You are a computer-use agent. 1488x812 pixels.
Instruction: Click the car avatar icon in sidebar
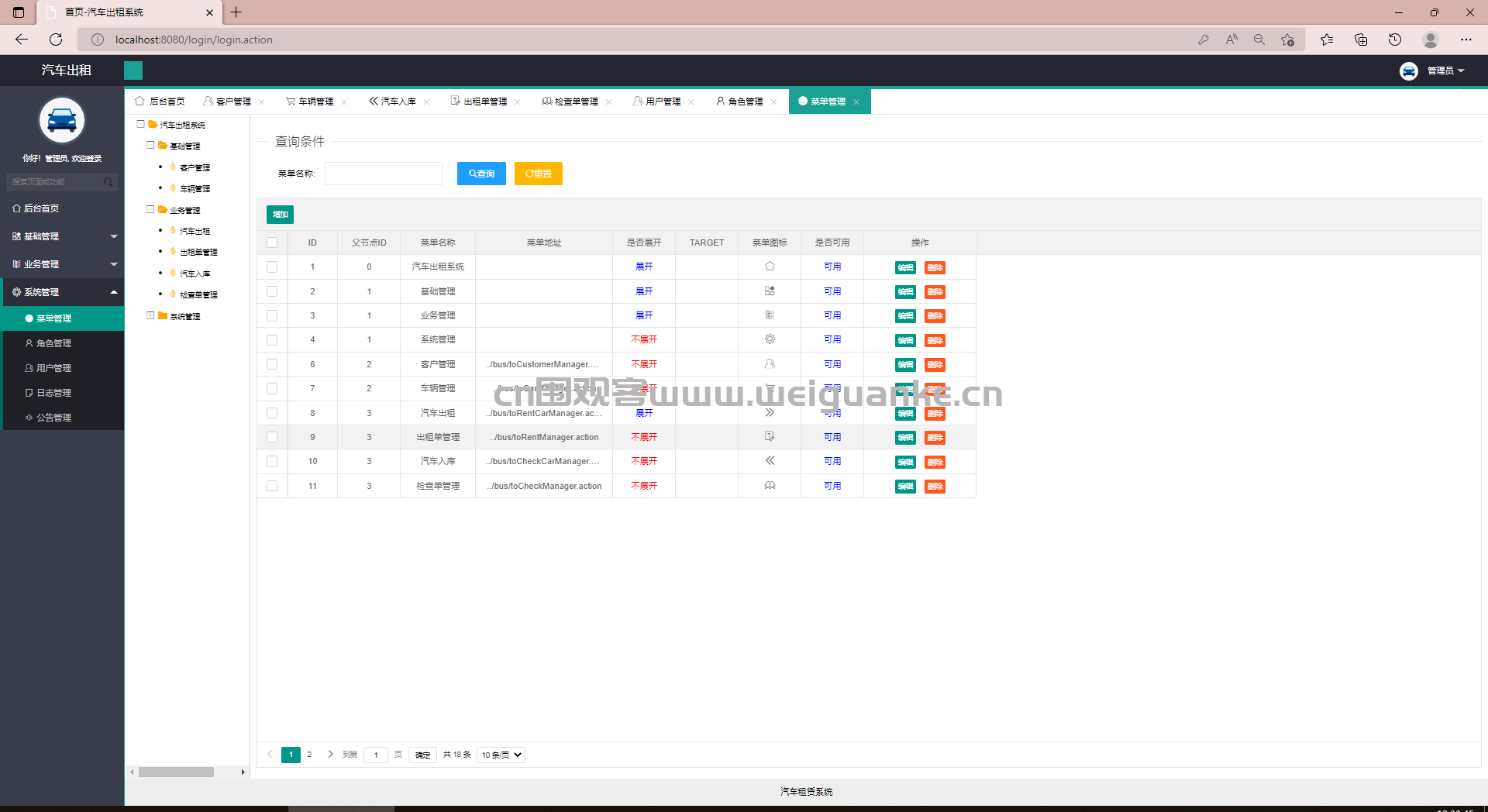62,120
